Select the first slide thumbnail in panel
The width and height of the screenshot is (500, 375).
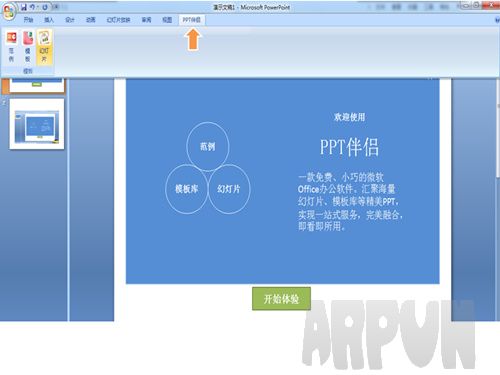pos(37,85)
